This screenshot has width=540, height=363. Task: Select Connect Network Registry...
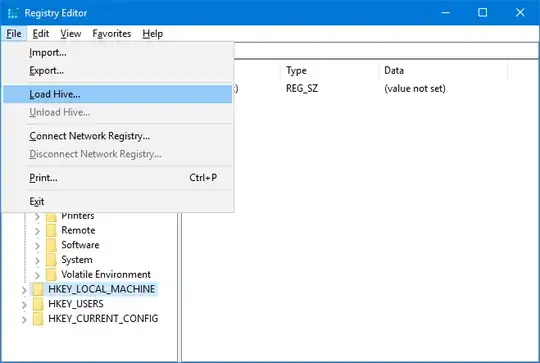tap(117, 136)
